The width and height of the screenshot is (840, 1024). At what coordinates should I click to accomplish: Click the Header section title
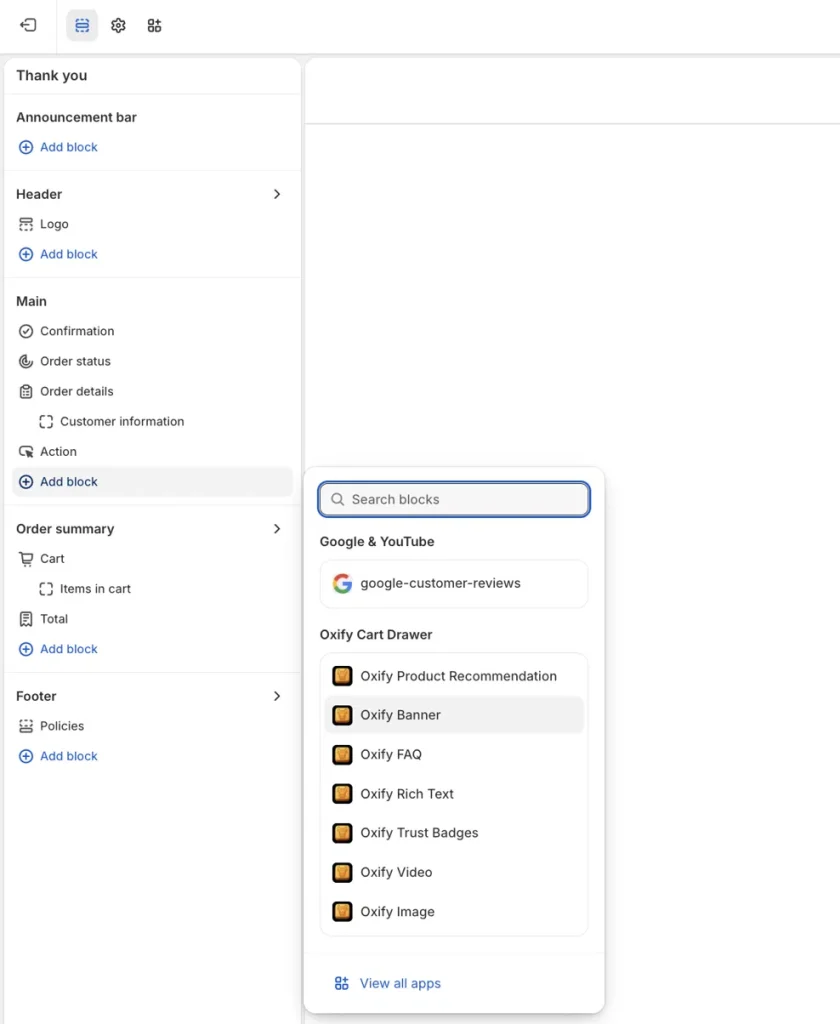click(x=39, y=195)
